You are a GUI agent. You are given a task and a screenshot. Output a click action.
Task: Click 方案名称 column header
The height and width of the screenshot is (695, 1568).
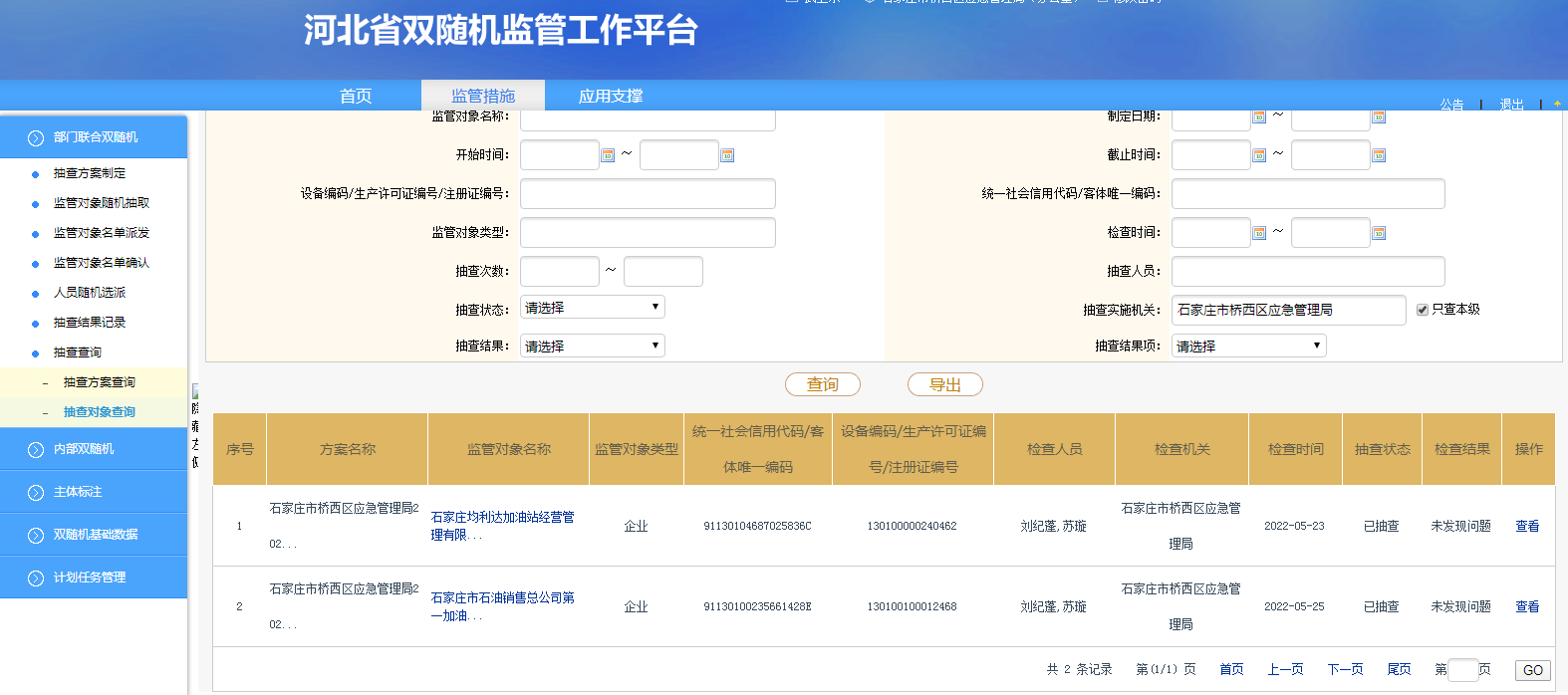[348, 449]
